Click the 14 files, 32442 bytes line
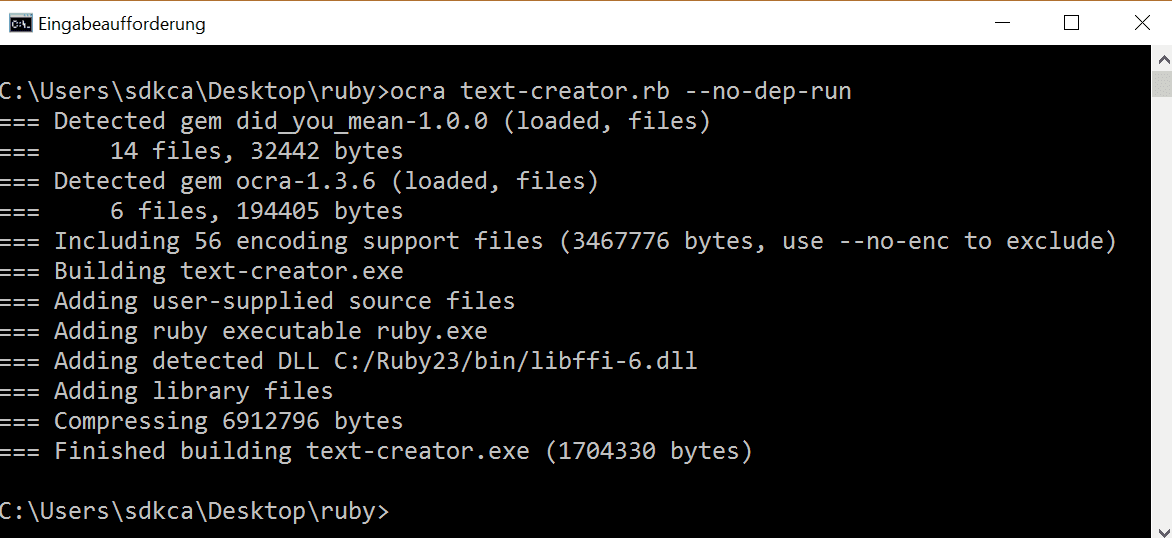Image resolution: width=1172 pixels, height=538 pixels. 202,151
